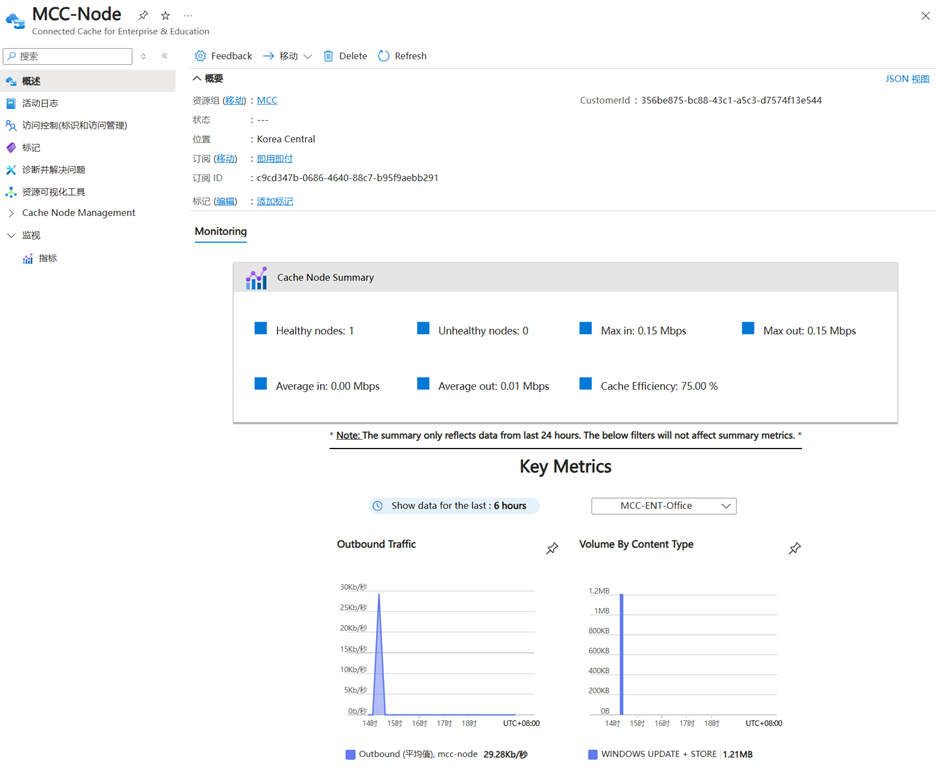Click 资源可视化工具 hierarchy icon
The height and width of the screenshot is (768, 936).
tap(11, 192)
